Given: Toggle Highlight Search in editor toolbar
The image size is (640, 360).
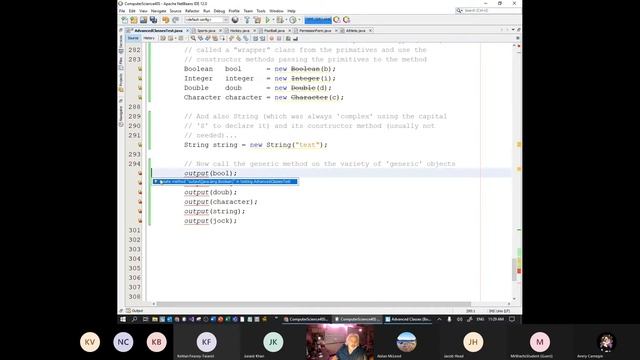Looking at the screenshot, I should (215, 38).
